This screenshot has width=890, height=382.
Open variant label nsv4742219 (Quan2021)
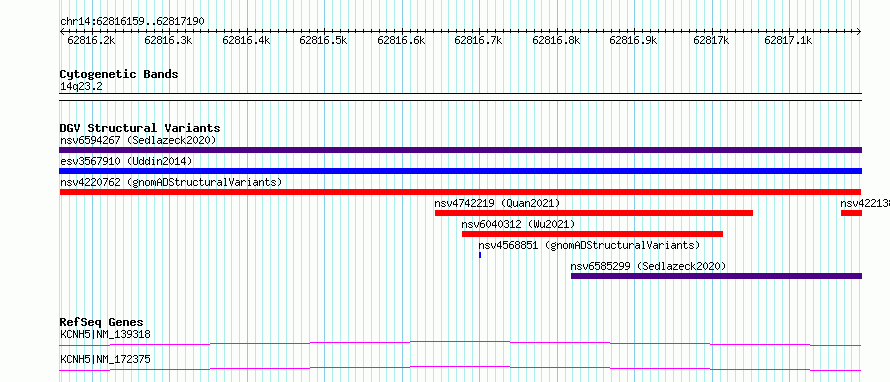click(497, 203)
